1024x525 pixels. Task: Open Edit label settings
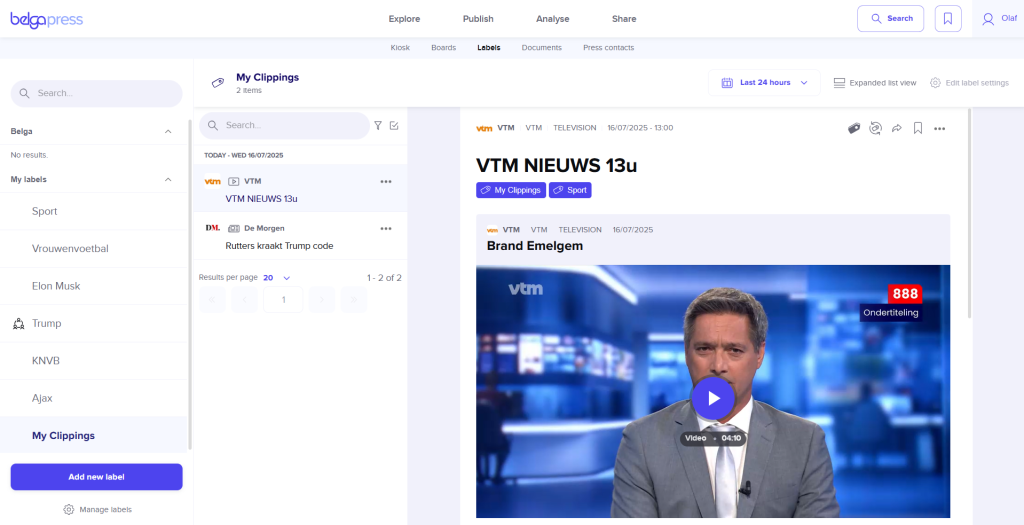969,83
